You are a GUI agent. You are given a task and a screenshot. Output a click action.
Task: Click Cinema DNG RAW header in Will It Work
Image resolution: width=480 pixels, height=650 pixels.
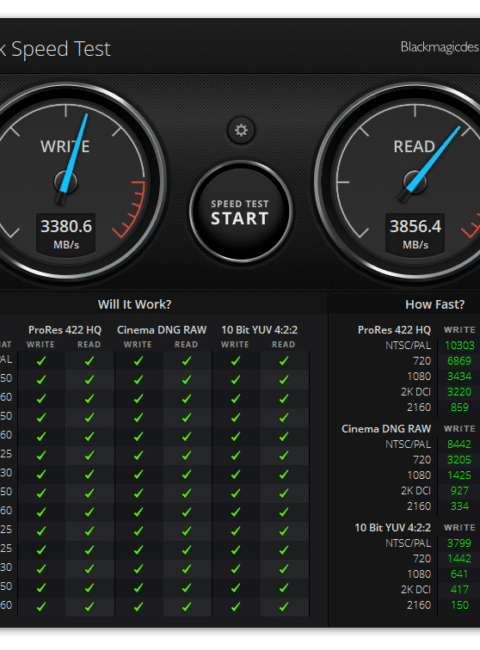[x=162, y=330]
